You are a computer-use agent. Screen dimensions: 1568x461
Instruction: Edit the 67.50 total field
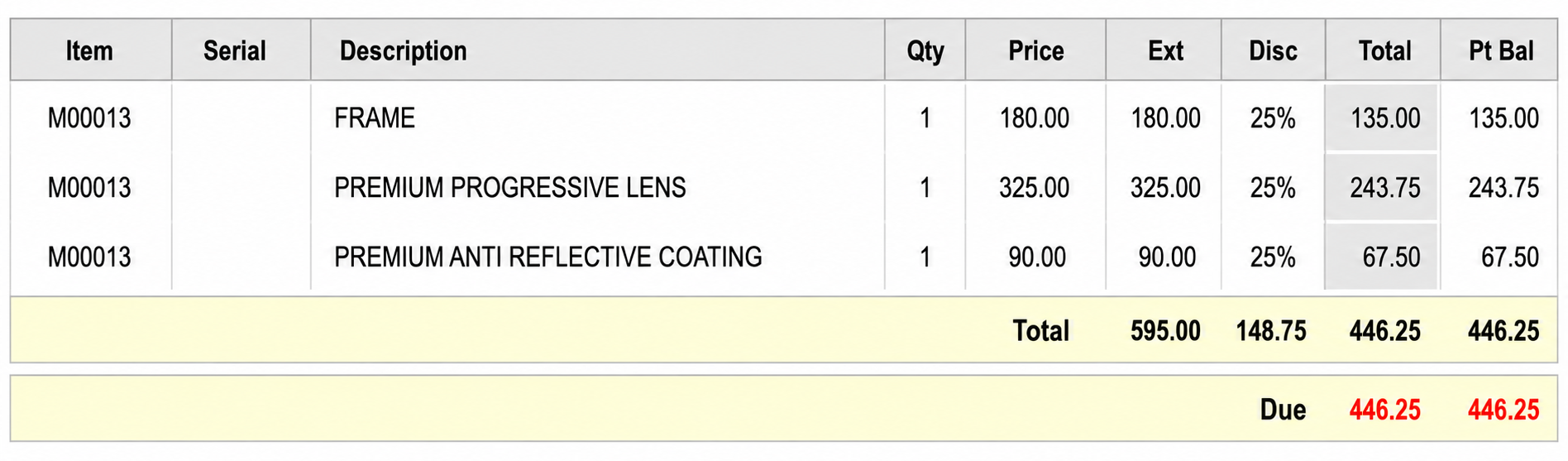pos(1381,257)
